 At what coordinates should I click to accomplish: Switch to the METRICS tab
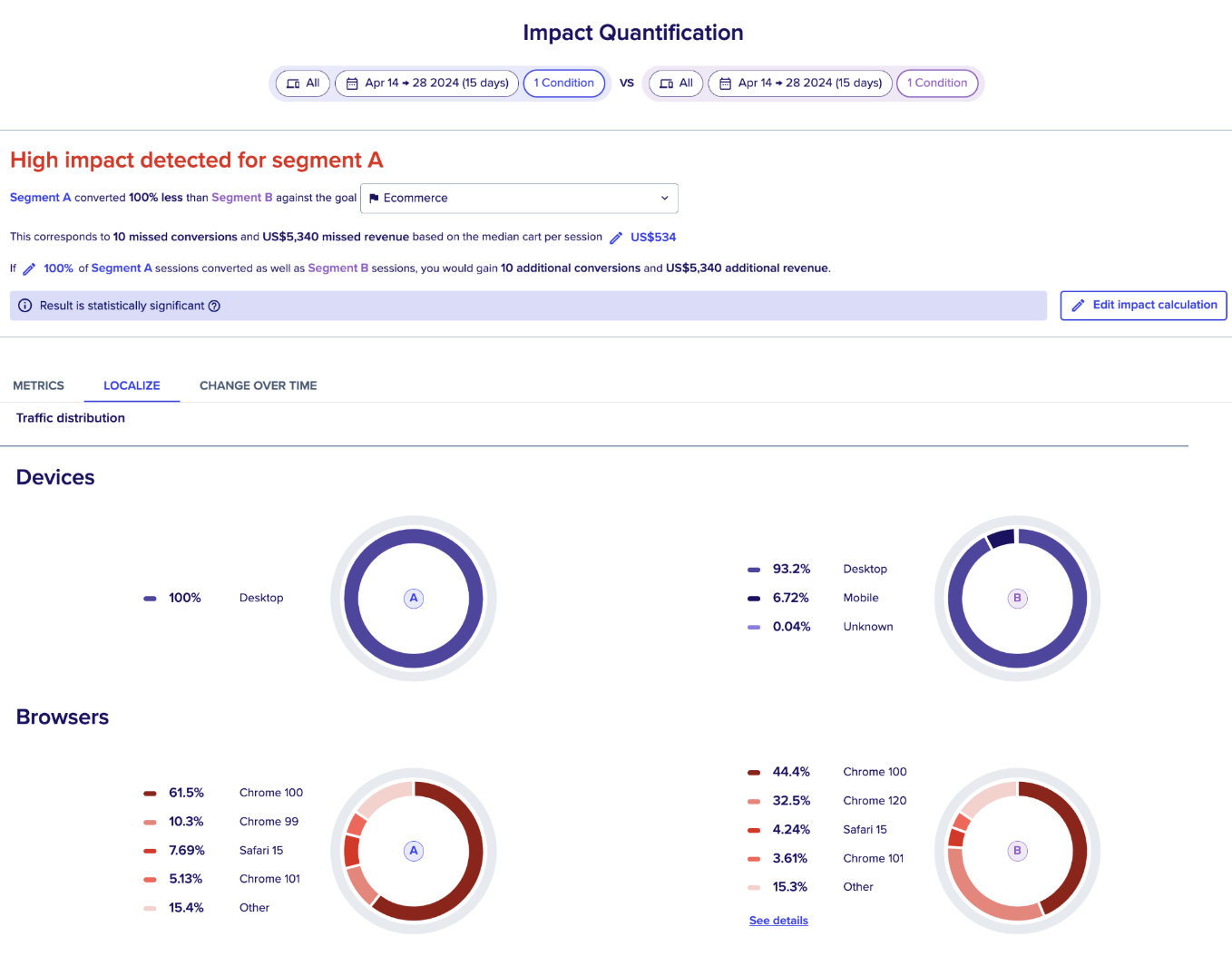pyautogui.click(x=38, y=385)
